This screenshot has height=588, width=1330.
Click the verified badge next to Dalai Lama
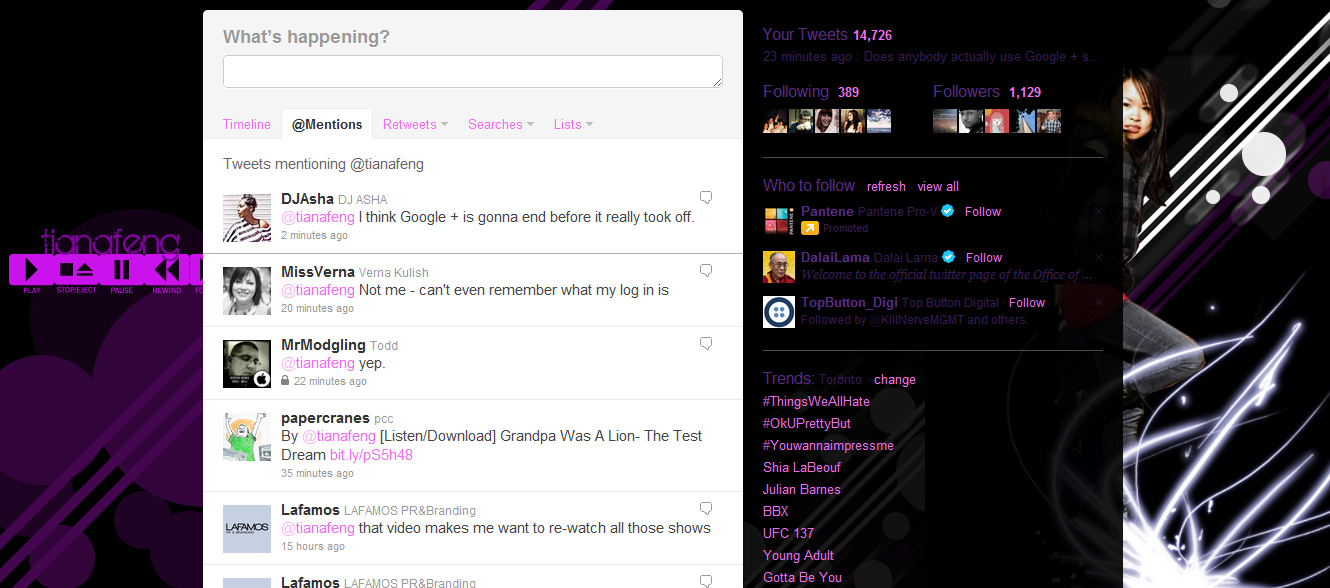pos(947,257)
